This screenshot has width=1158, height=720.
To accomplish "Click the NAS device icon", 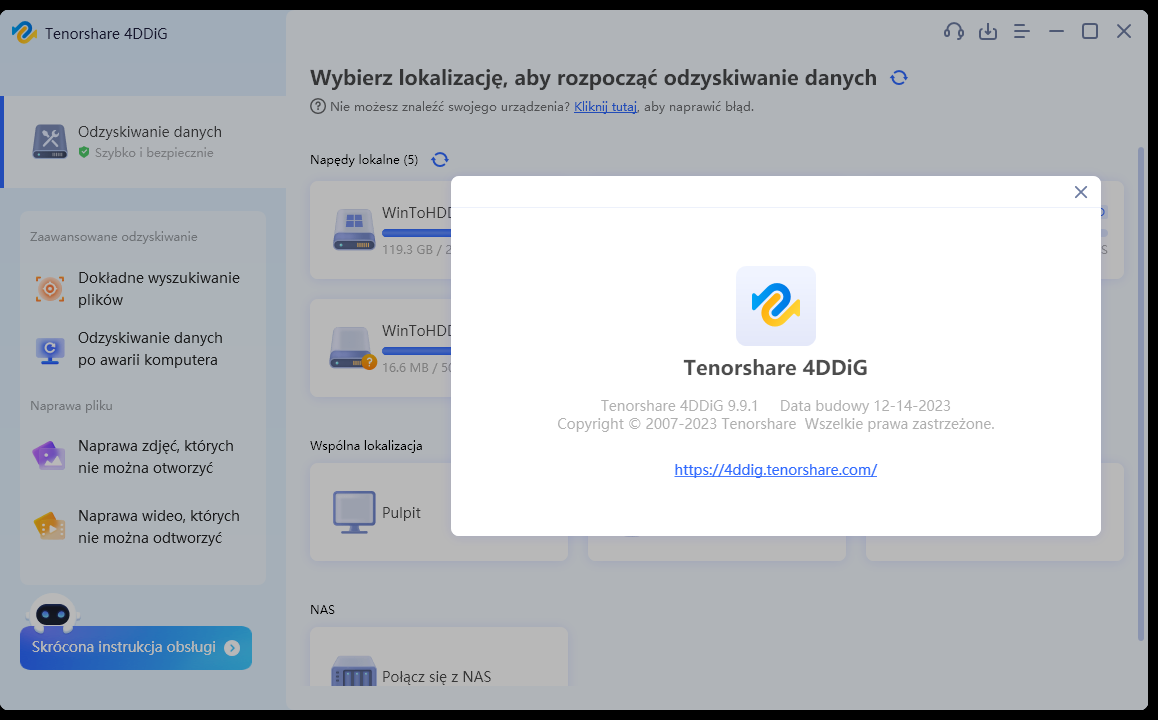I will [354, 671].
